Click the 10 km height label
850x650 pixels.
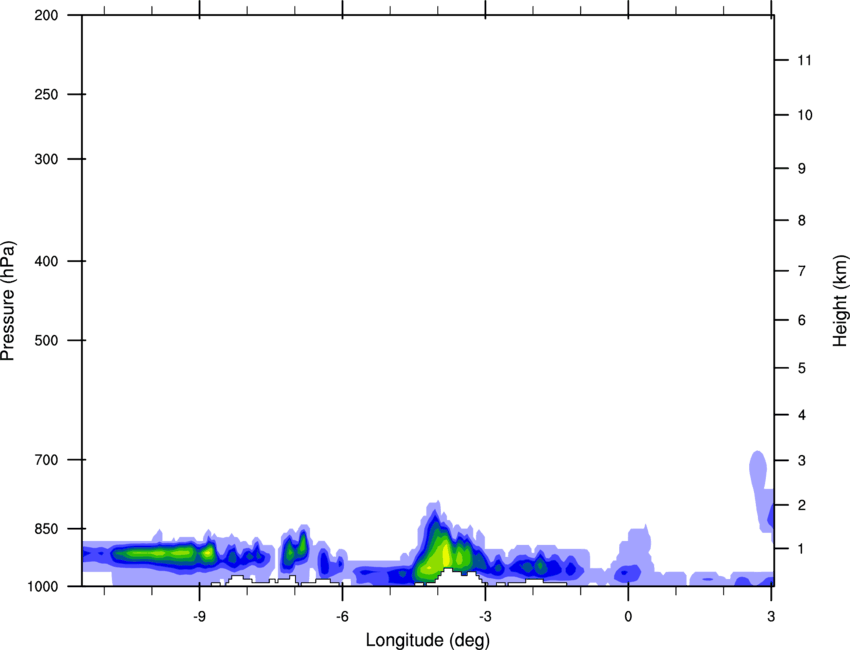point(805,115)
